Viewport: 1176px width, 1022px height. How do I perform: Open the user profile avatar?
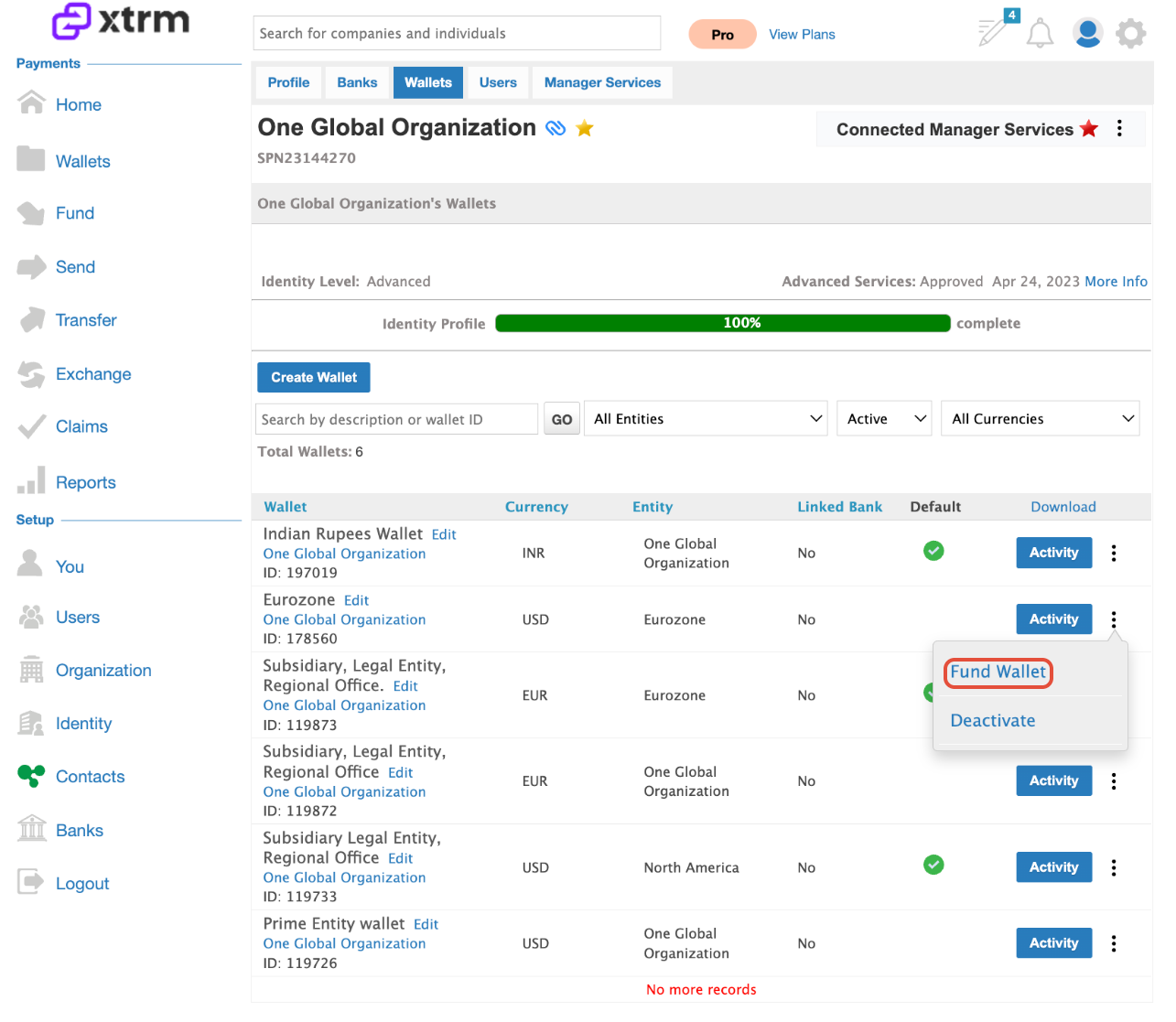click(x=1087, y=33)
